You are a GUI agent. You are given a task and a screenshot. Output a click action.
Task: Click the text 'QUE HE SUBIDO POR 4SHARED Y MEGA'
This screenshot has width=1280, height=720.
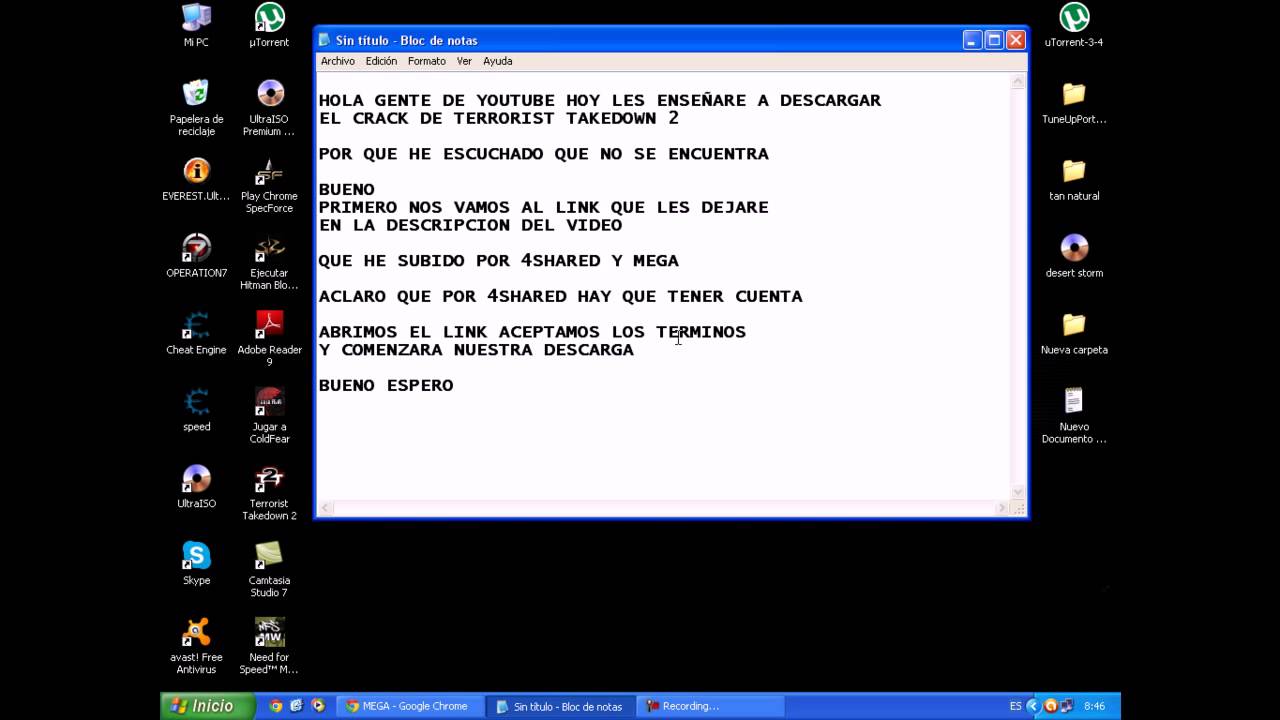pyautogui.click(x=498, y=261)
